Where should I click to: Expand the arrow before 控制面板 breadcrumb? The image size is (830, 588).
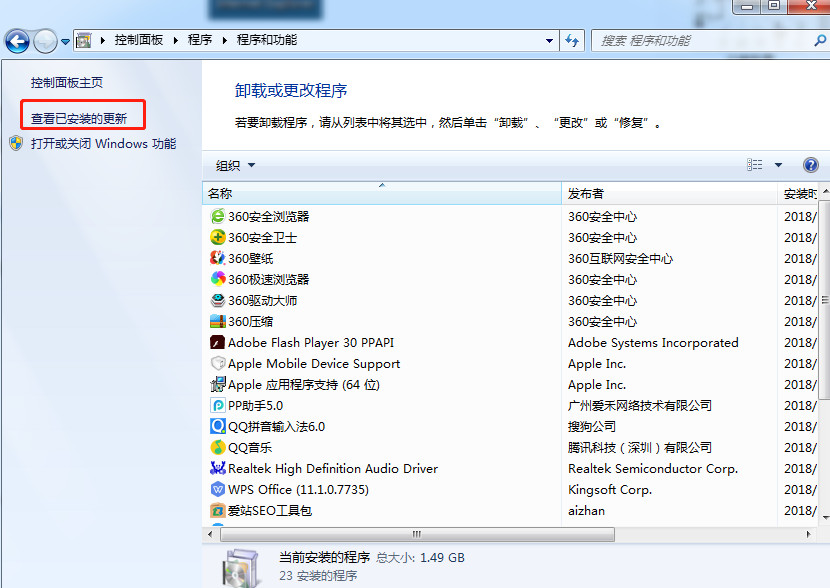tap(103, 40)
